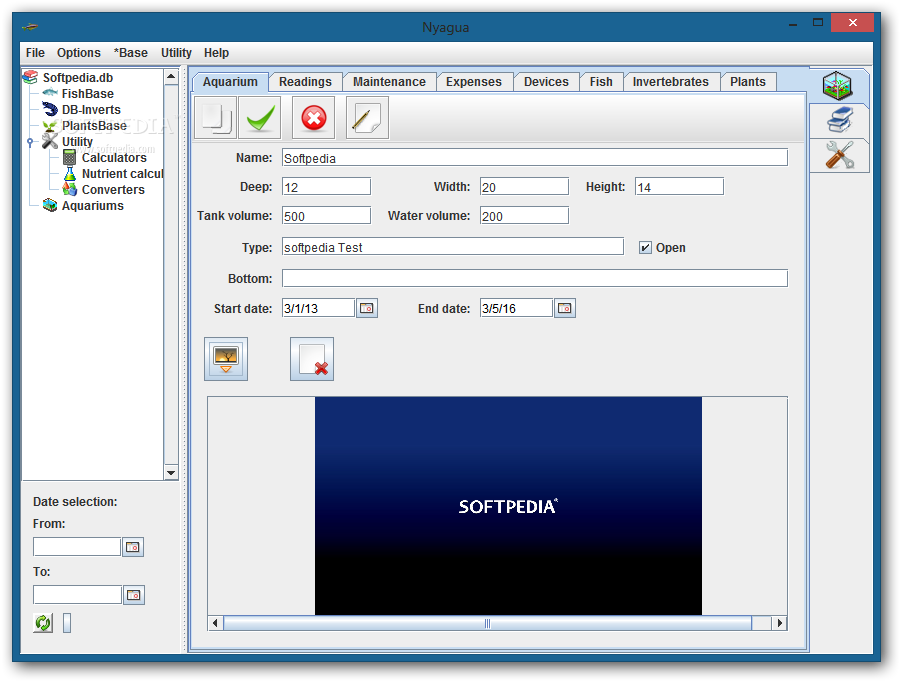Click the FishBase fish icon
This screenshot has width=901, height=682.
tap(50, 93)
